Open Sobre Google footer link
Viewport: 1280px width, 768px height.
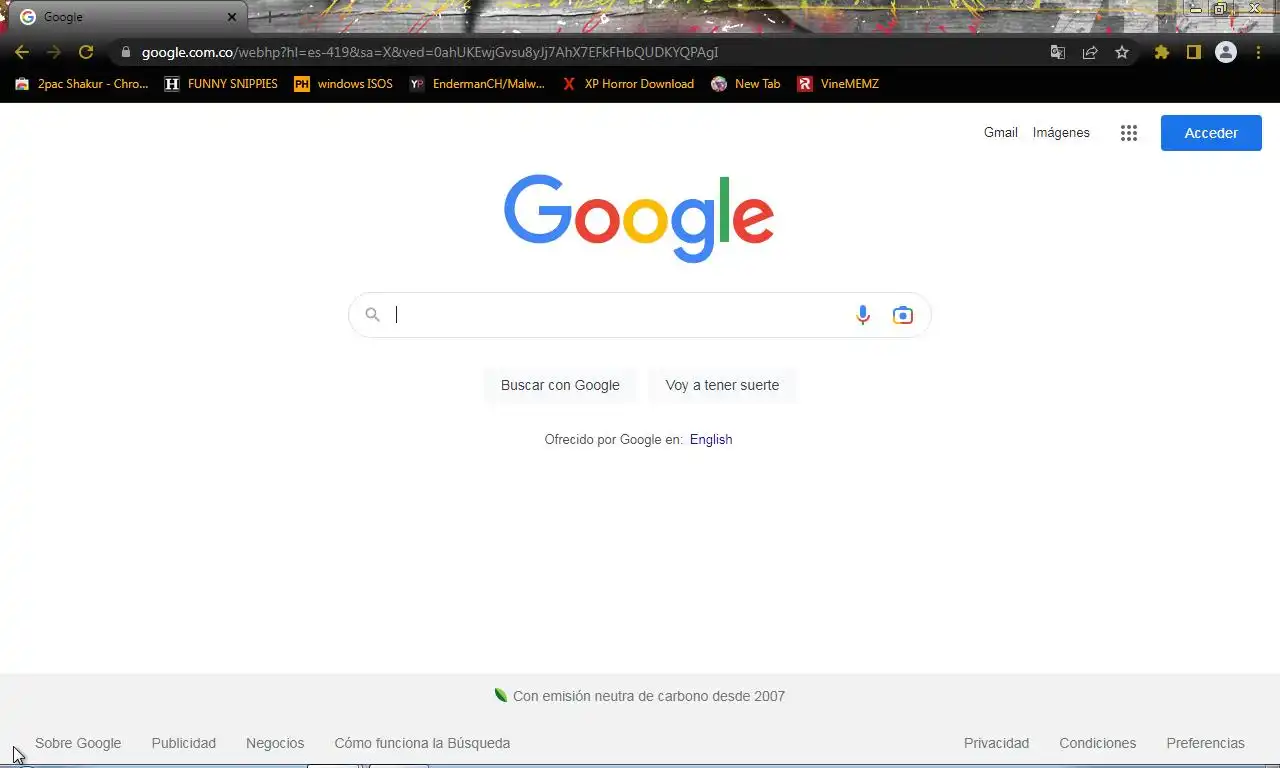[x=78, y=743]
